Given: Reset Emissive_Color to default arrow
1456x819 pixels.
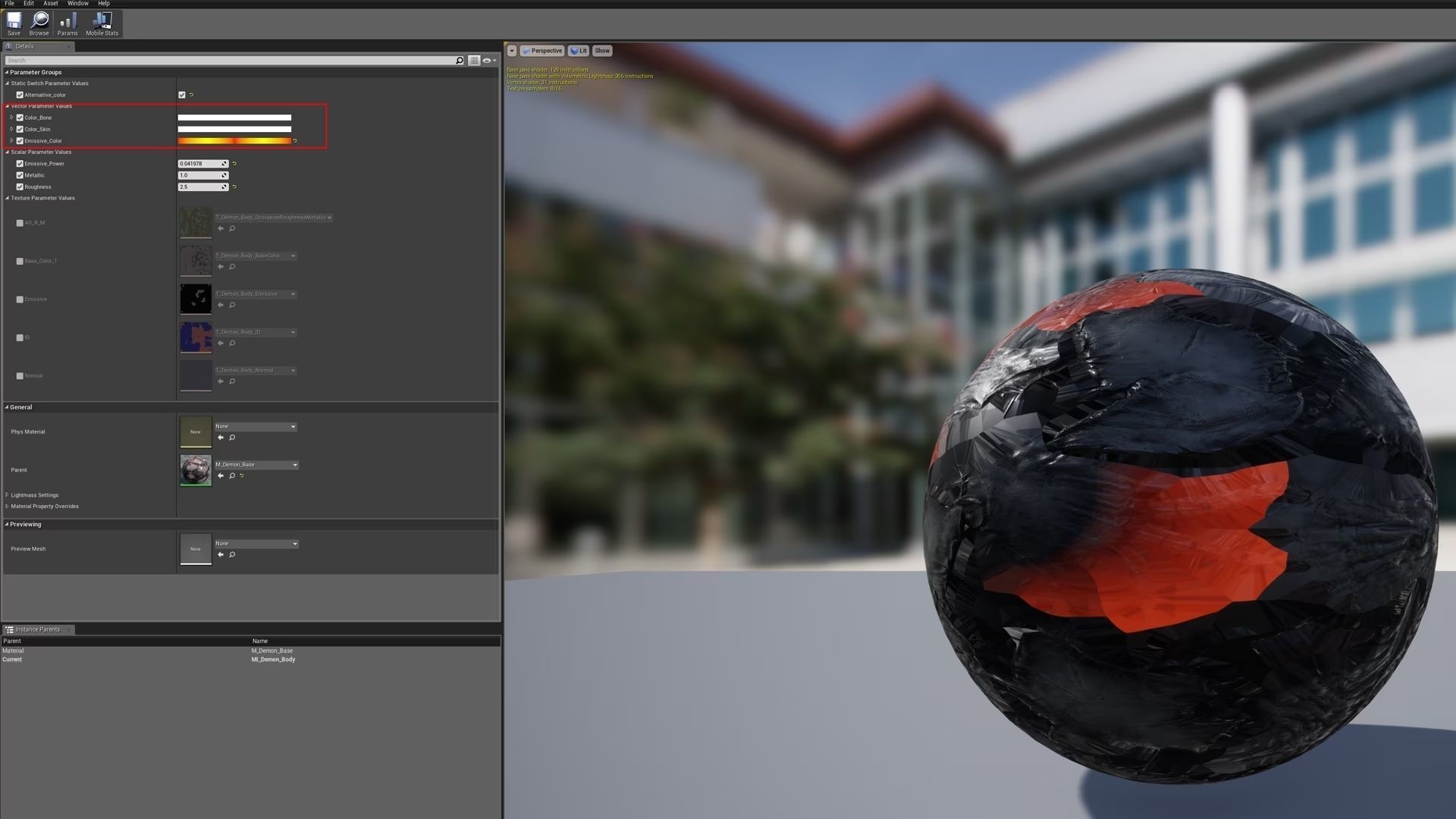Looking at the screenshot, I should (x=295, y=141).
